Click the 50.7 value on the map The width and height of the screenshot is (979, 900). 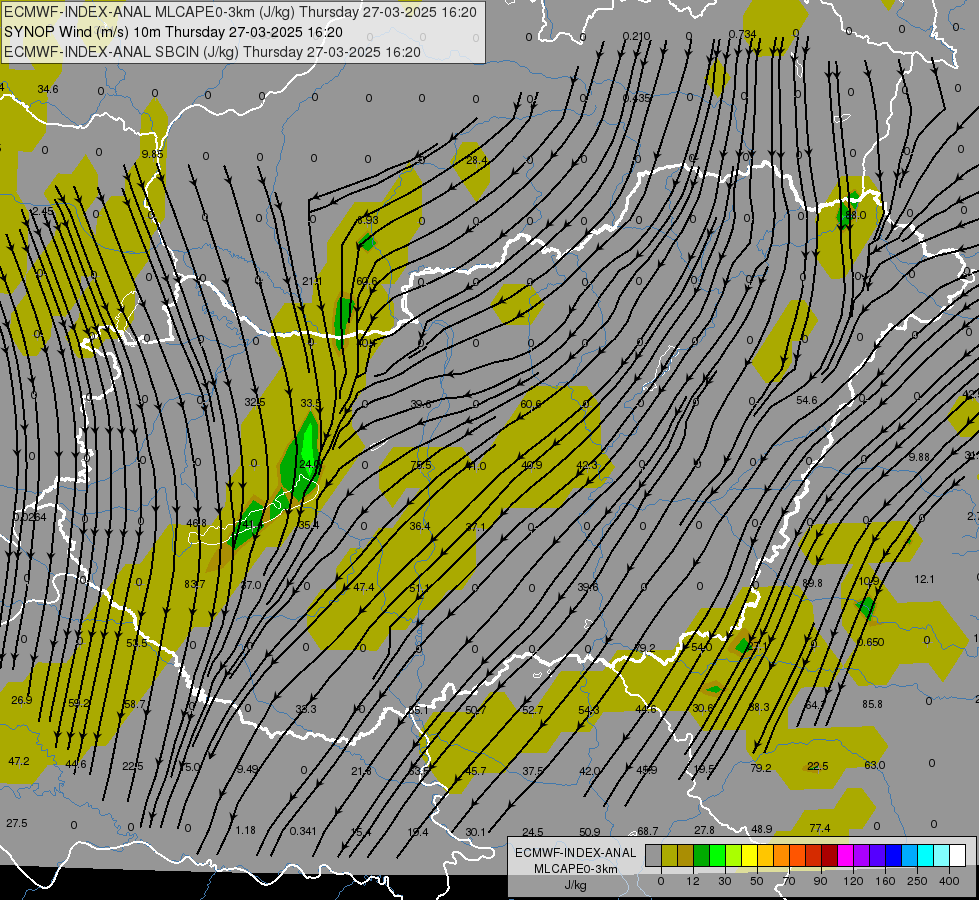pyautogui.click(x=476, y=710)
